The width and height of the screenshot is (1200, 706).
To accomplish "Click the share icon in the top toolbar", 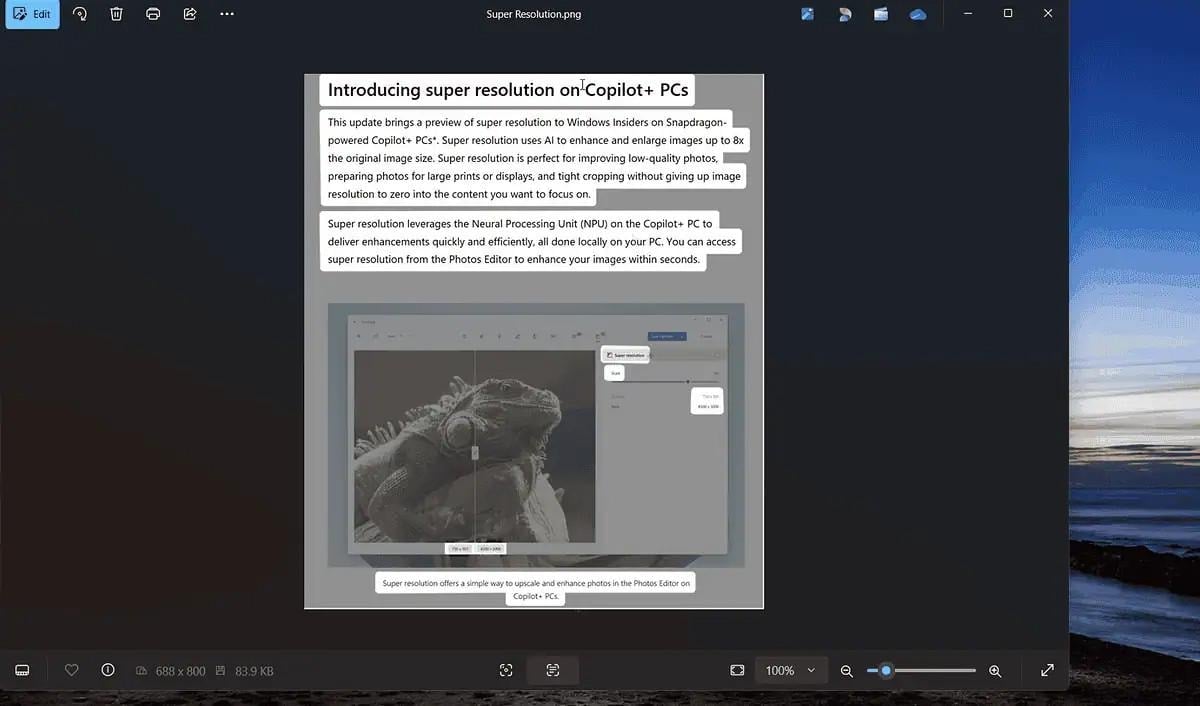I will [x=190, y=15].
